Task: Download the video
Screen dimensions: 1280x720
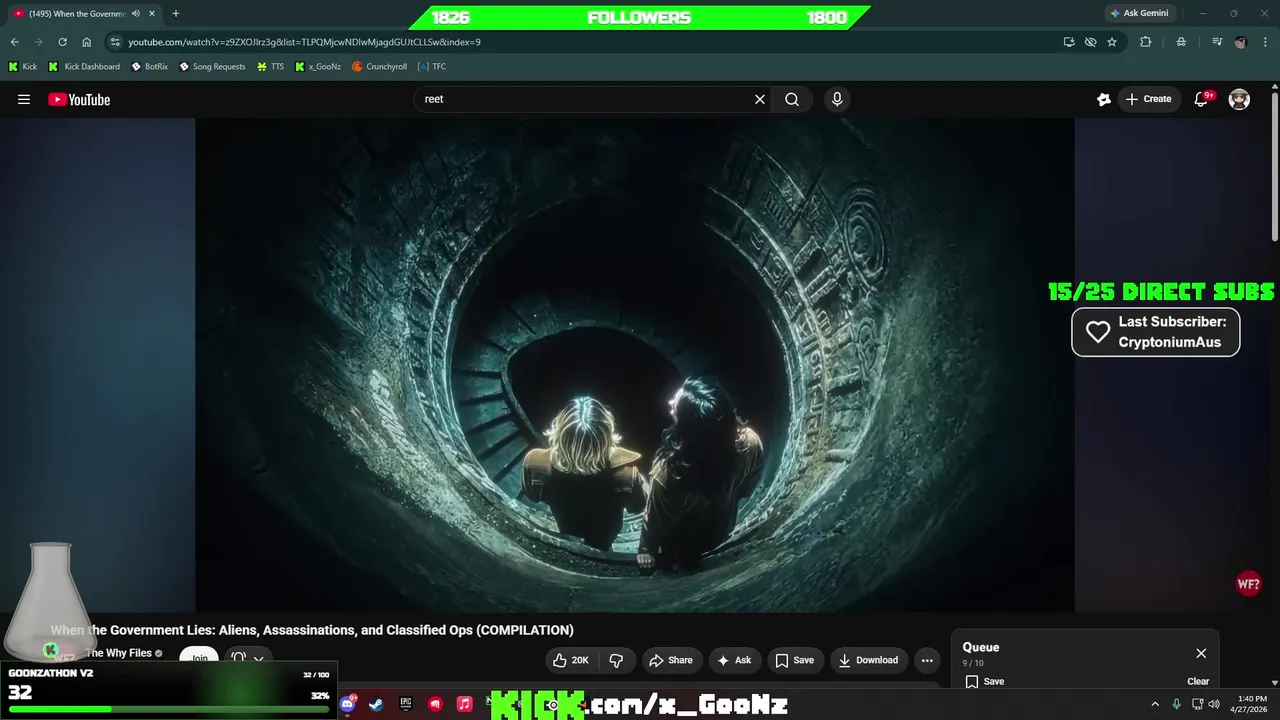Action: (869, 660)
